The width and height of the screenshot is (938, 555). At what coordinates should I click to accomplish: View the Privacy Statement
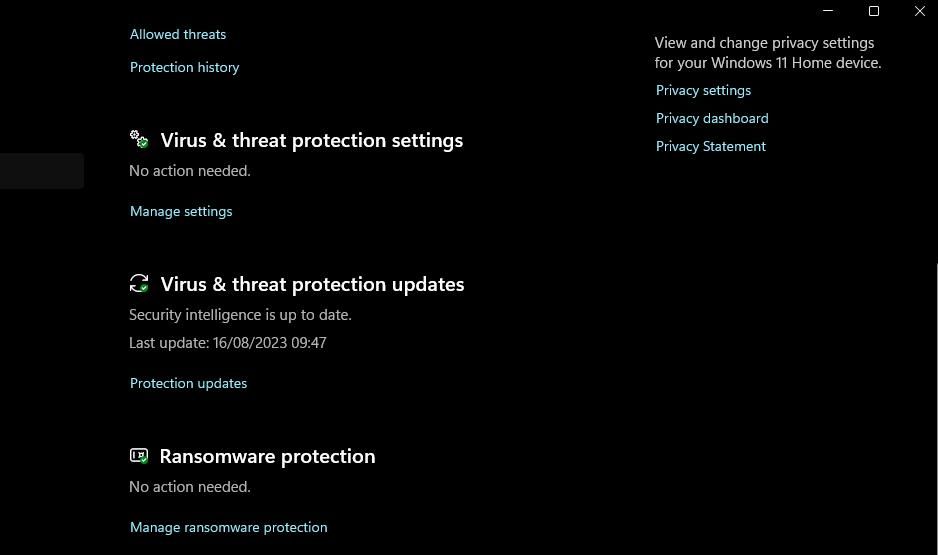(710, 146)
